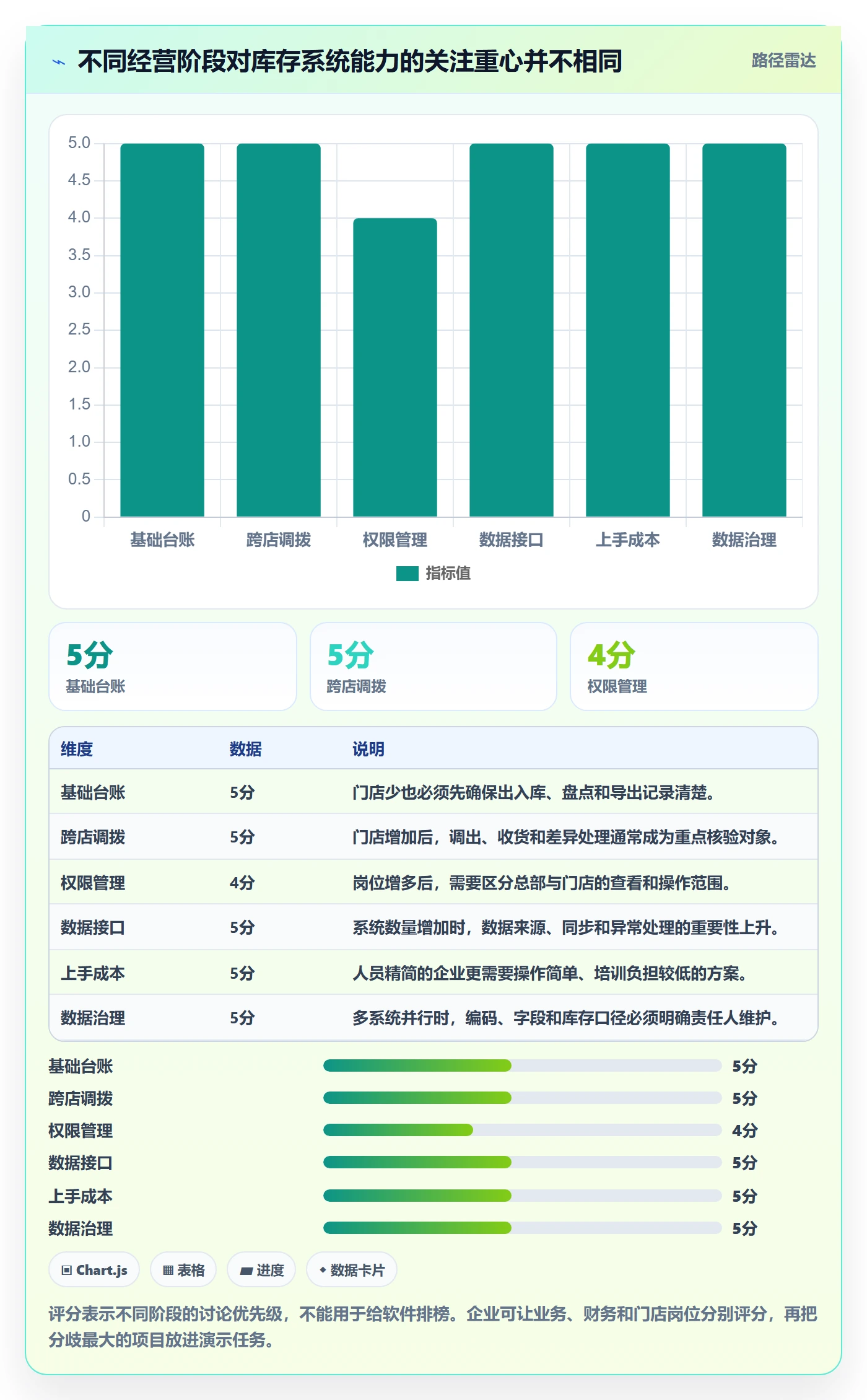The height and width of the screenshot is (1400, 867).
Task: Click the 4分 value beside 权限管理 progress
Action: coord(744,1131)
